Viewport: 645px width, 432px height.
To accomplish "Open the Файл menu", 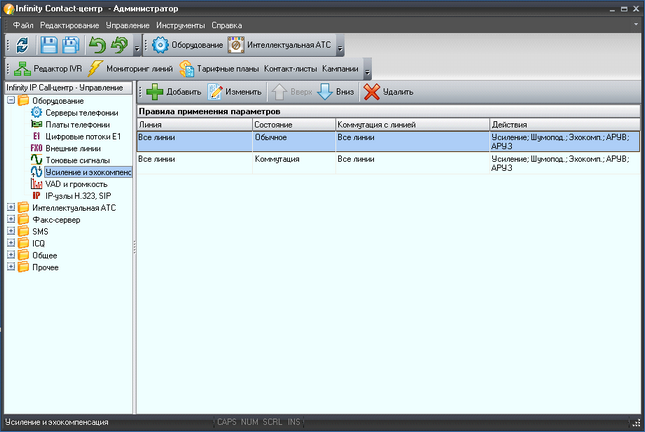I will (x=23, y=26).
